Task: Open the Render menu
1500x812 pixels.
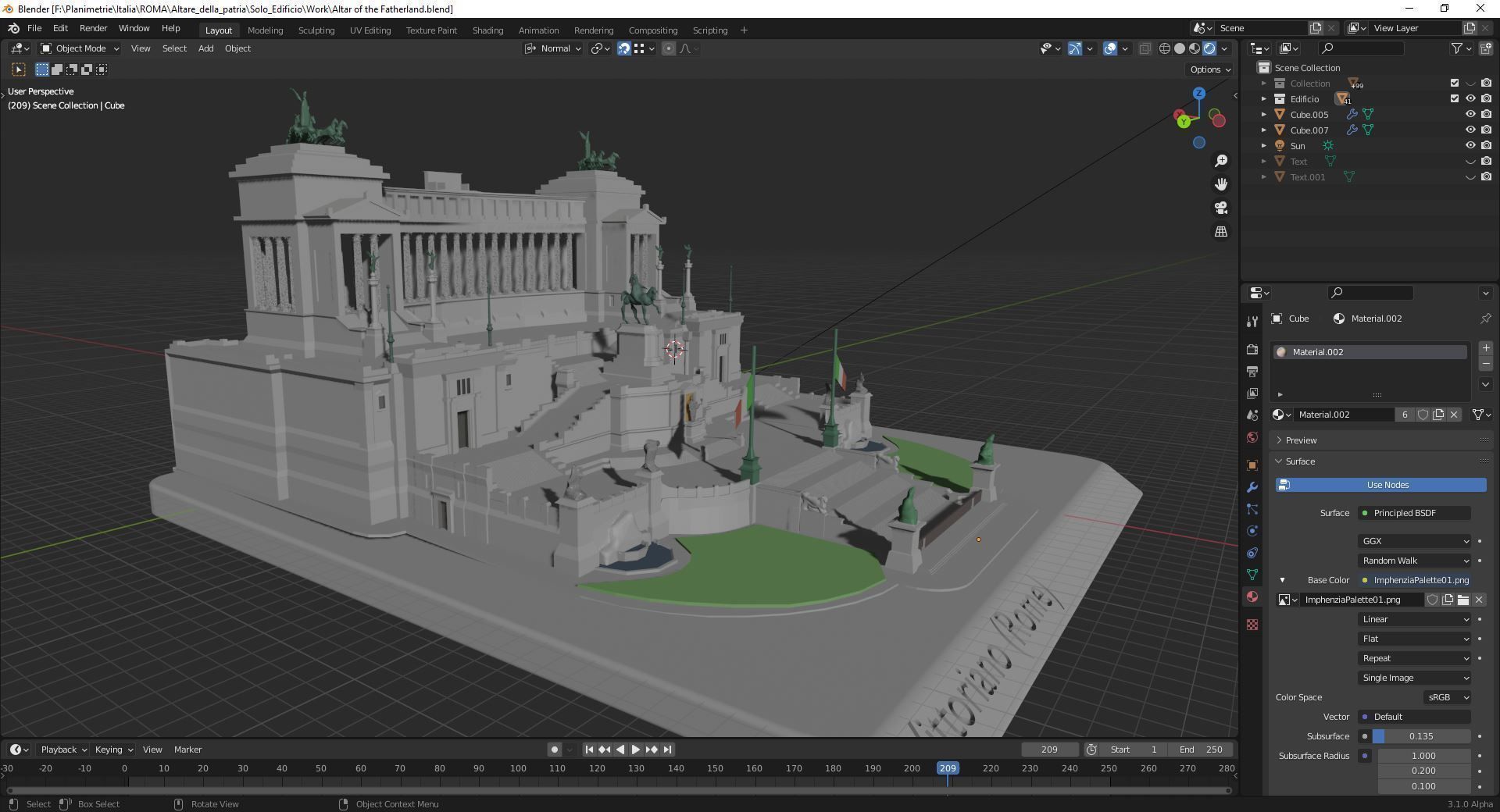Action: point(93,28)
